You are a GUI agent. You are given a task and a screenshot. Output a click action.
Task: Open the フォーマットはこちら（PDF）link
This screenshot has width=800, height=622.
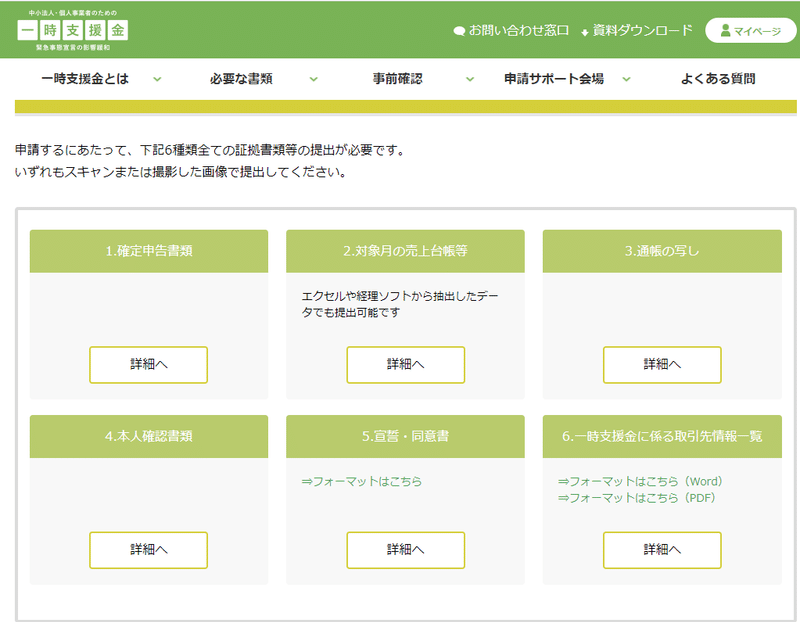[637, 497]
